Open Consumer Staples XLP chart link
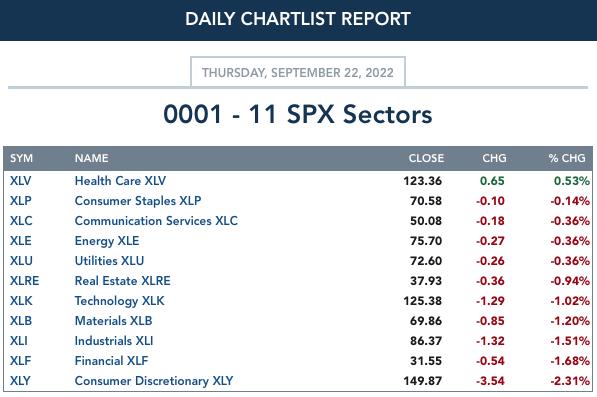Screen dimensions: 597x397 point(138,201)
